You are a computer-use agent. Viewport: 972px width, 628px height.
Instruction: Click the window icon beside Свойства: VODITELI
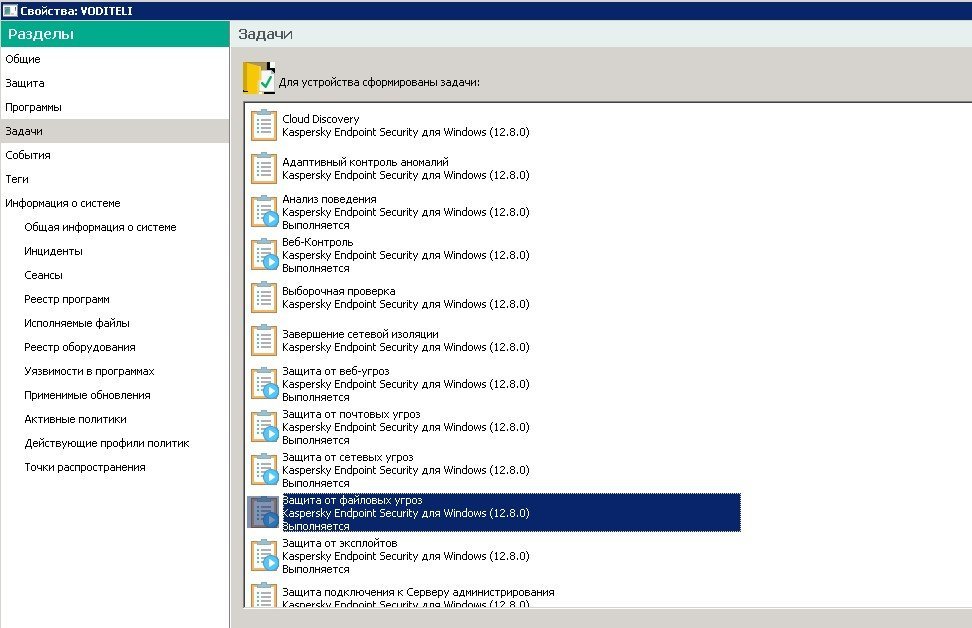pos(9,11)
